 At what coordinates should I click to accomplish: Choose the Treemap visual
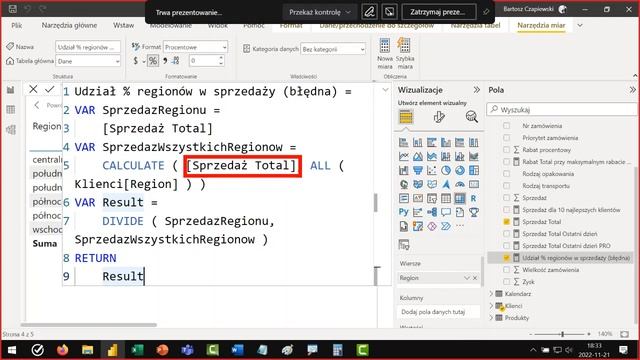point(473,171)
